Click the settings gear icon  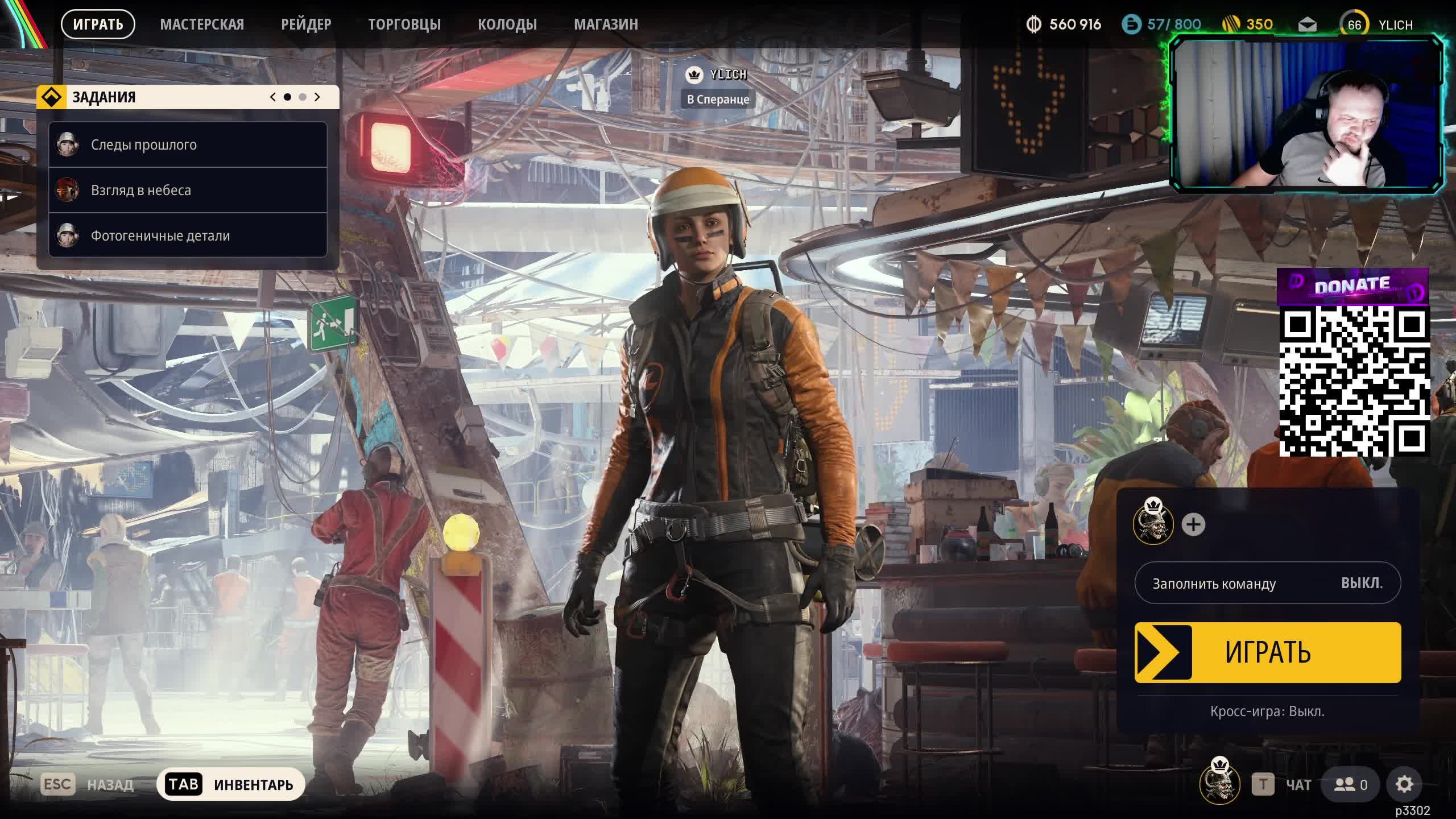tap(1404, 785)
